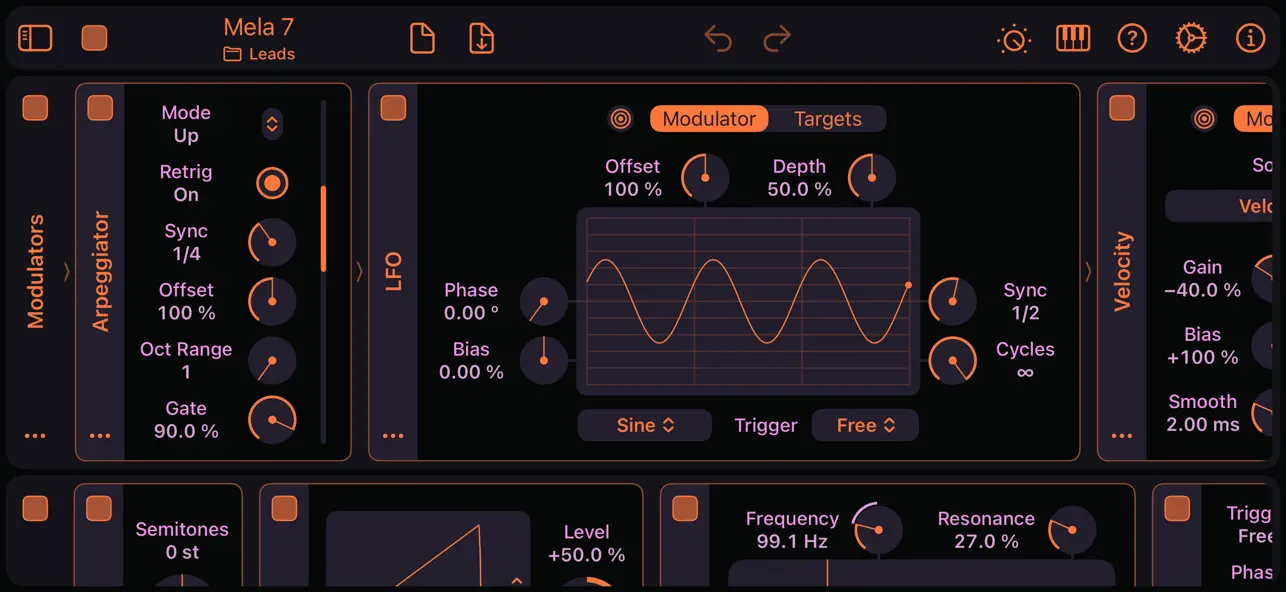Click the LFO Sync 1/2 knob
1286x592 pixels.
point(952,301)
